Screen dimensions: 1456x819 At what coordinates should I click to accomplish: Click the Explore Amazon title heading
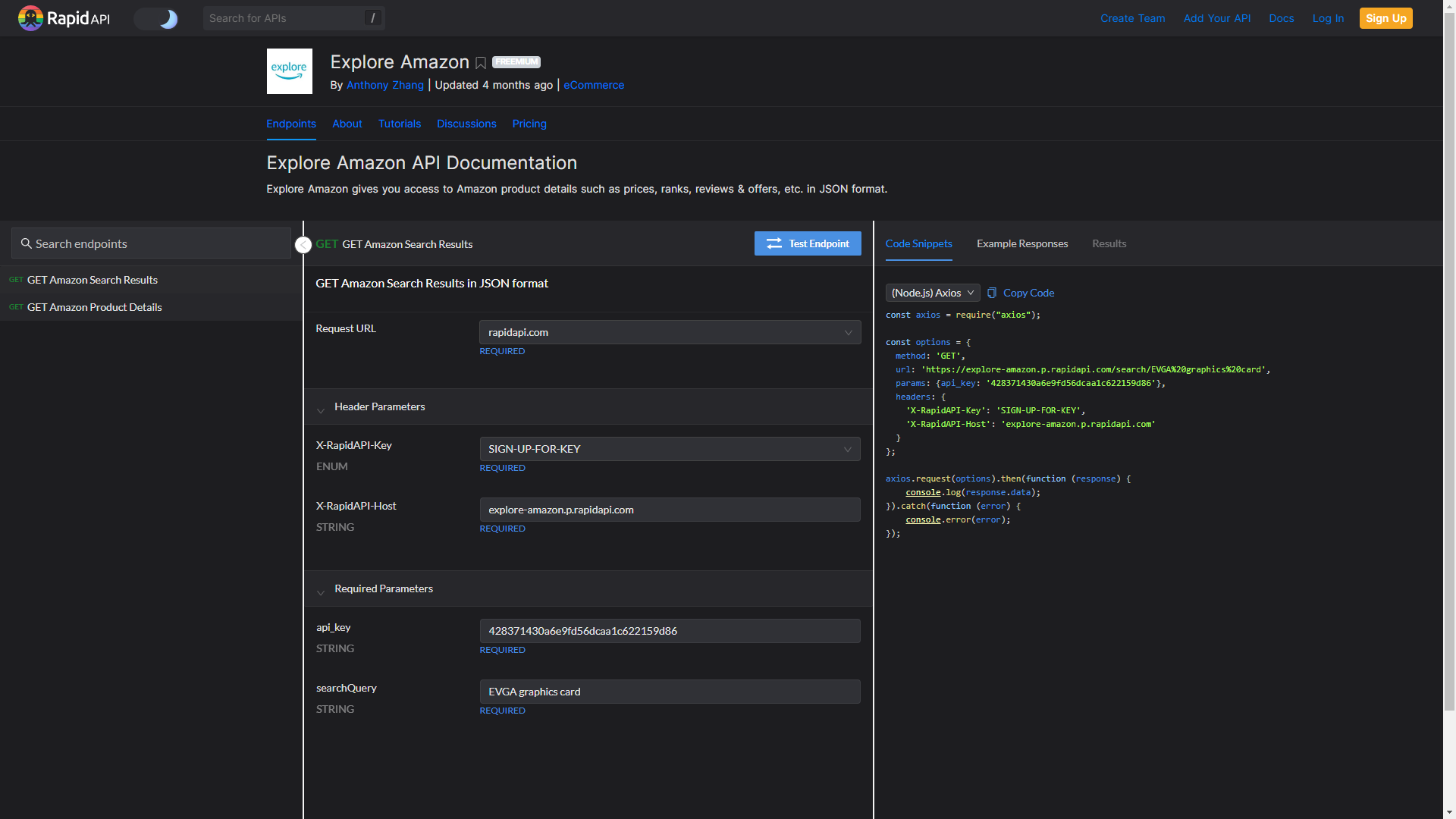[400, 62]
